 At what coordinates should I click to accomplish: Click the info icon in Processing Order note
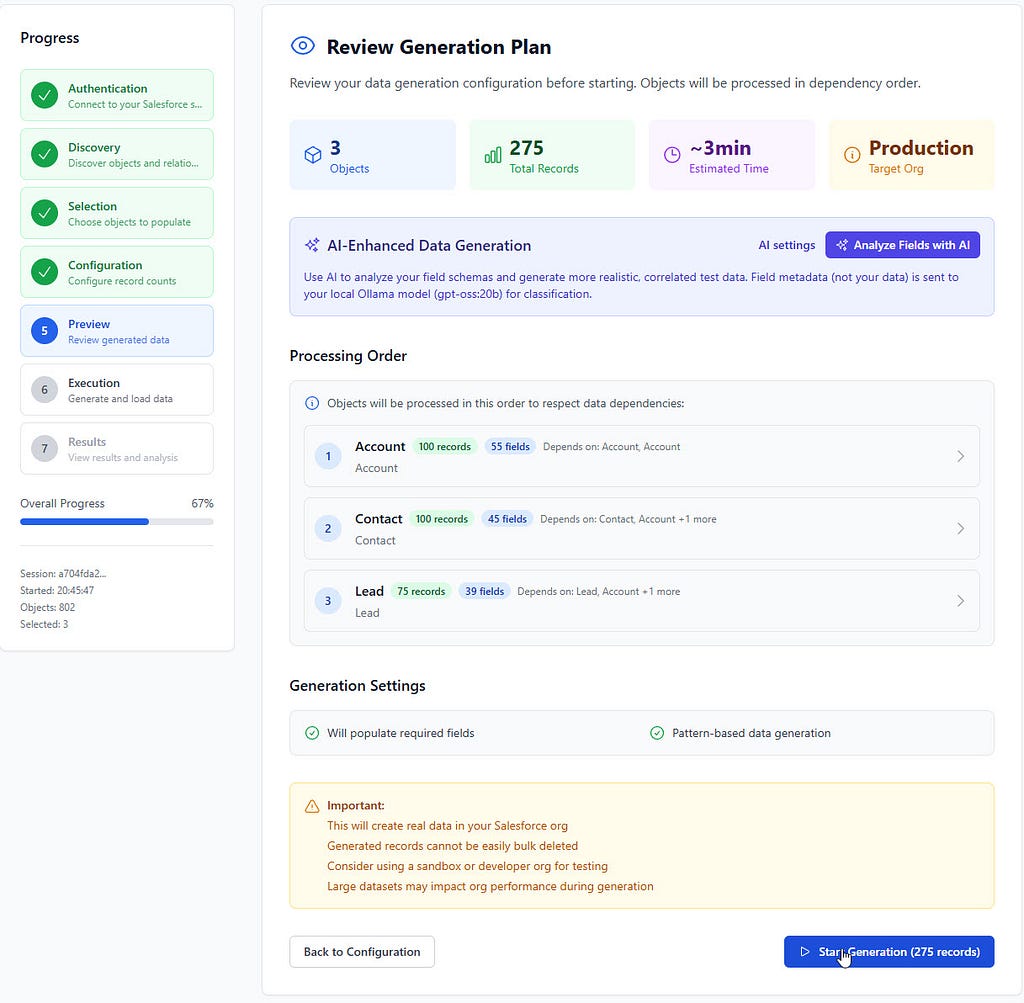tap(312, 403)
